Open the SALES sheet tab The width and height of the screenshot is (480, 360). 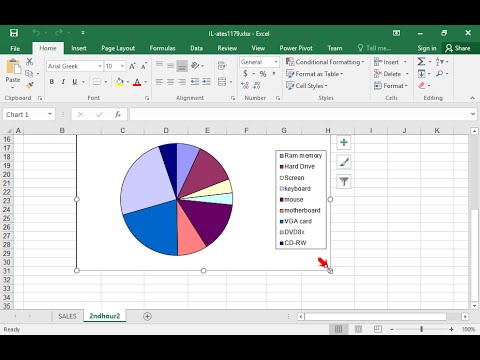click(67, 316)
